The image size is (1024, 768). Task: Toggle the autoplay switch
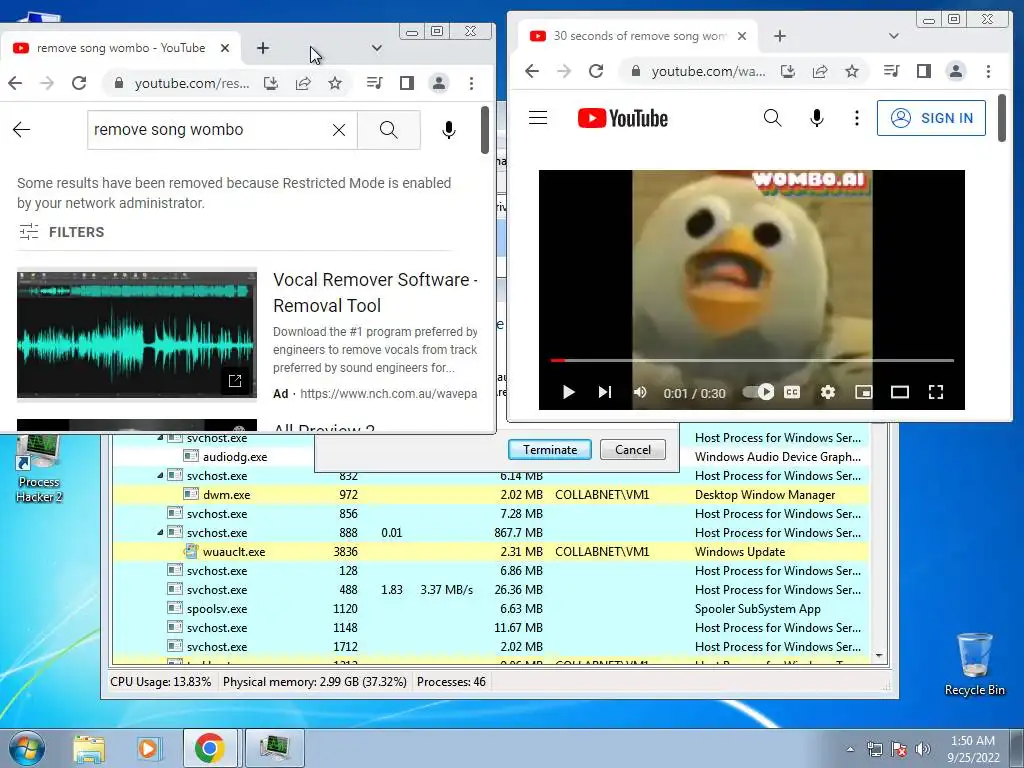point(758,392)
